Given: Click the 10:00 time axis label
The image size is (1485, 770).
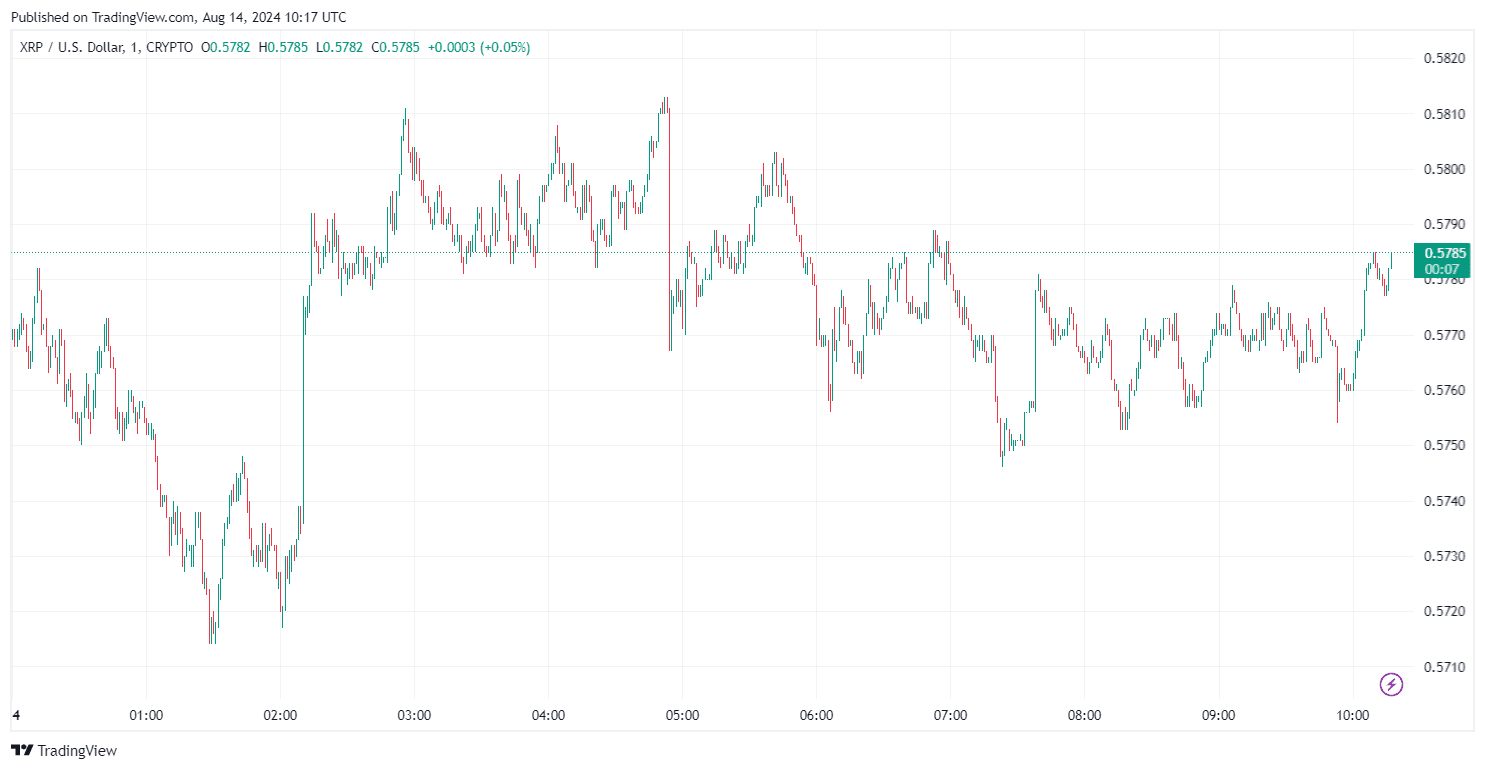Looking at the screenshot, I should click(x=1352, y=716).
